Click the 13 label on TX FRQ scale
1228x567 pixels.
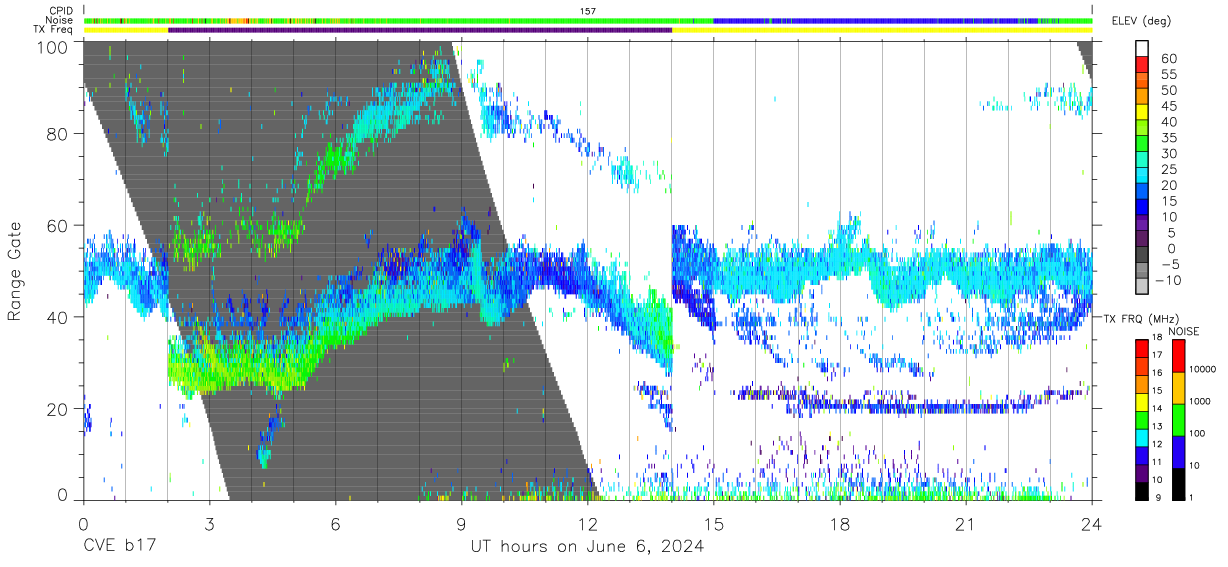pos(1158,428)
